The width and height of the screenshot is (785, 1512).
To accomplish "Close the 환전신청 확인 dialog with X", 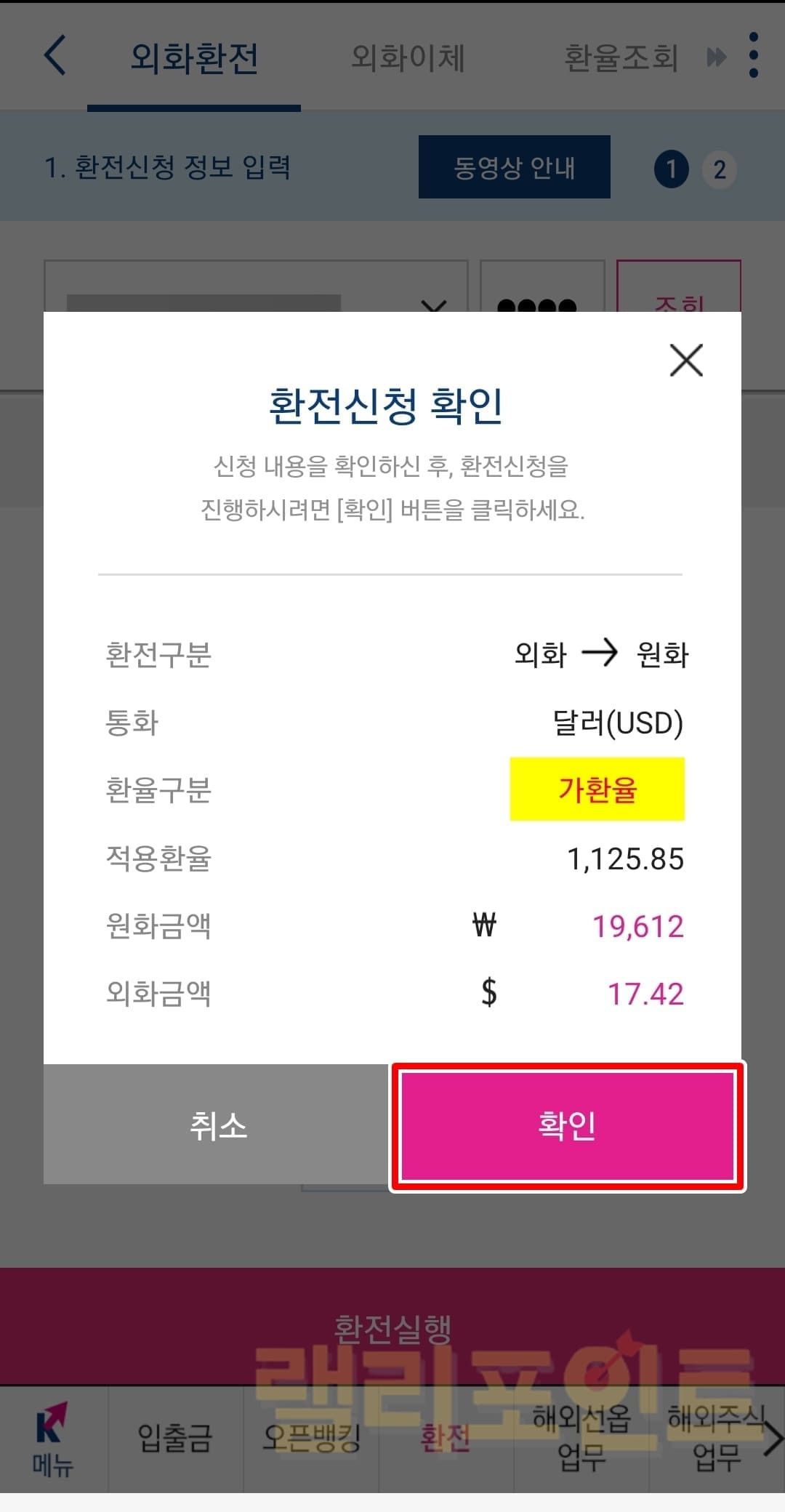I will [x=685, y=361].
